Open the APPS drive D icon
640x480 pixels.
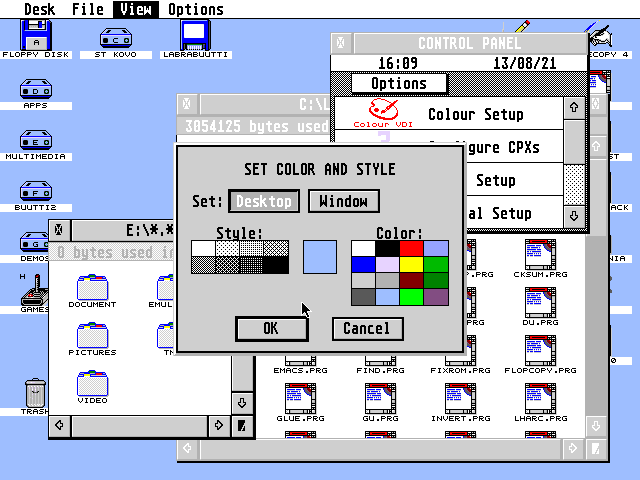tap(36, 94)
